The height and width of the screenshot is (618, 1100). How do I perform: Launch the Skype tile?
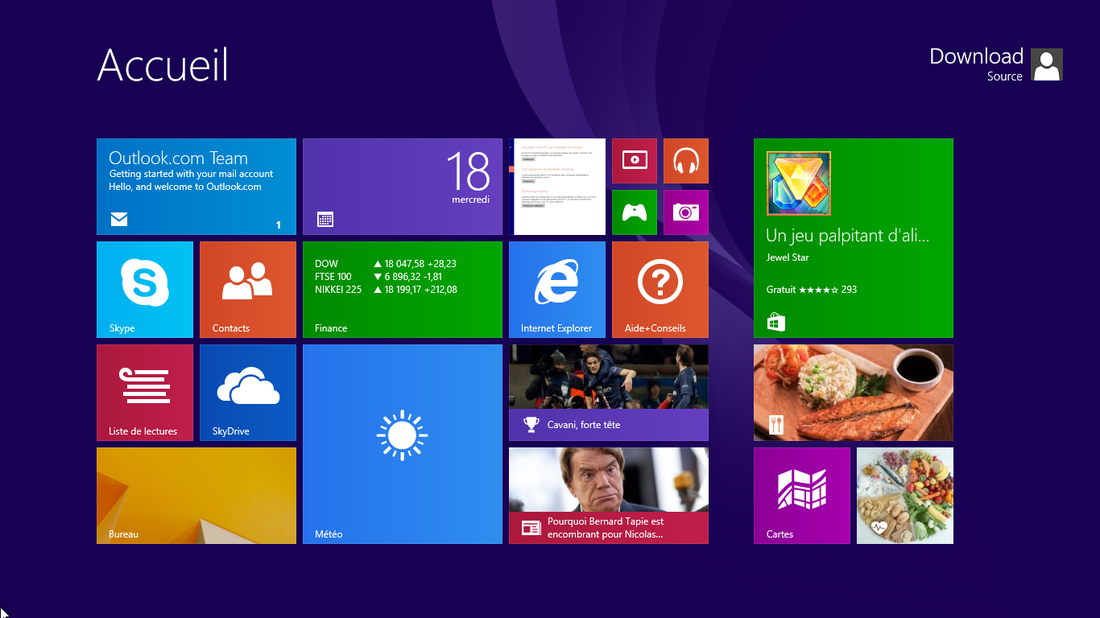pos(145,290)
